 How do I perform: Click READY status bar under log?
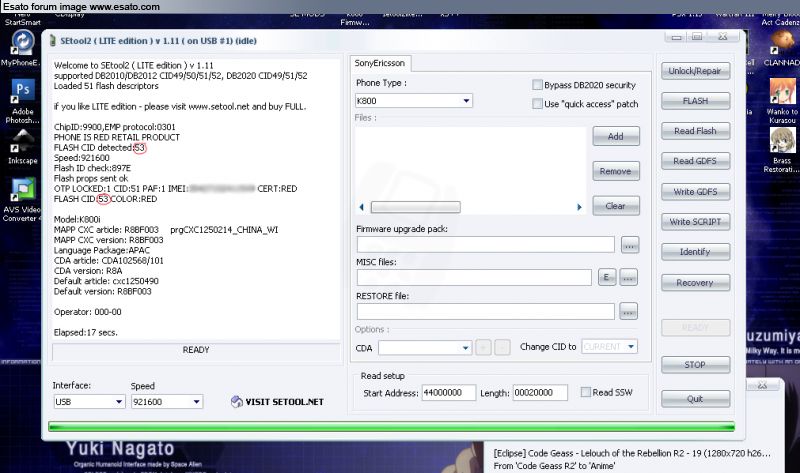pos(196,350)
